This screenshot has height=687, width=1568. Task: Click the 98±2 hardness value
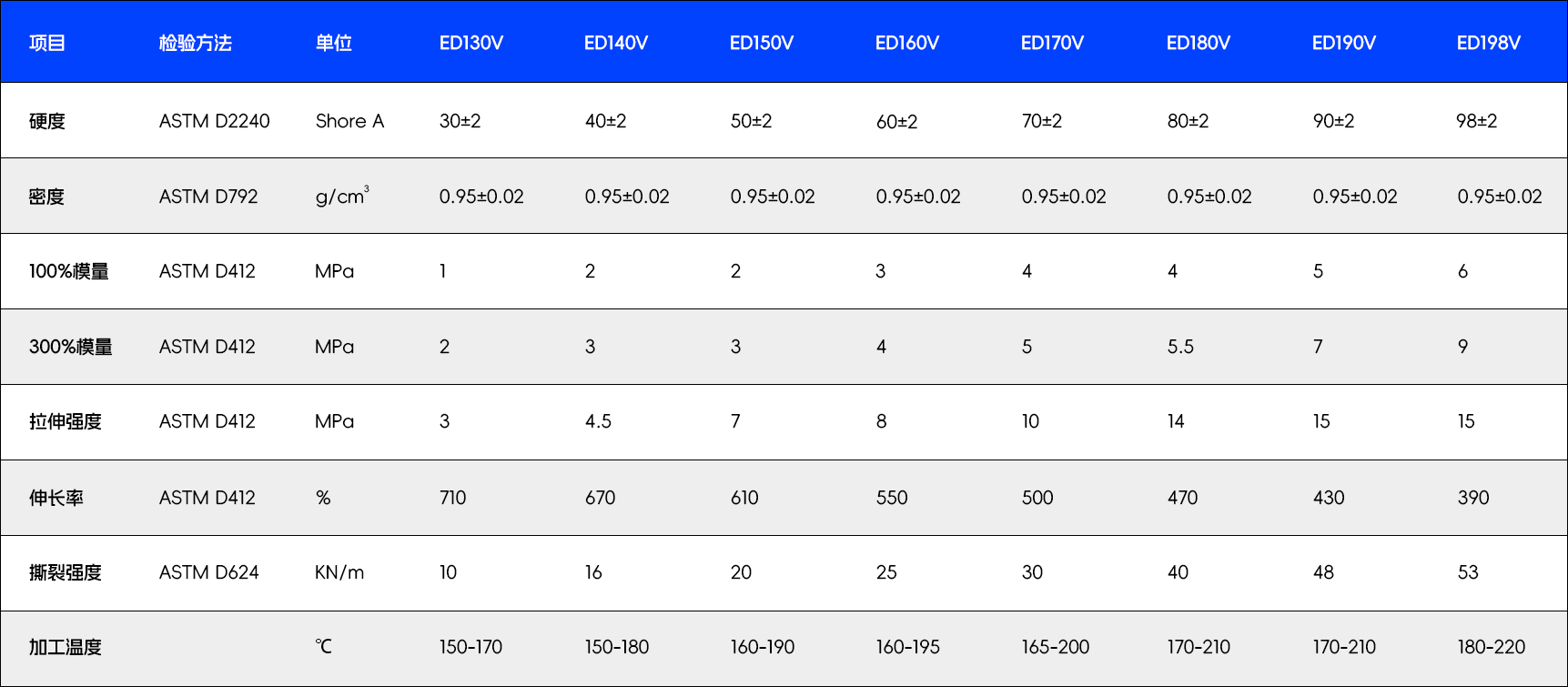click(x=1476, y=121)
